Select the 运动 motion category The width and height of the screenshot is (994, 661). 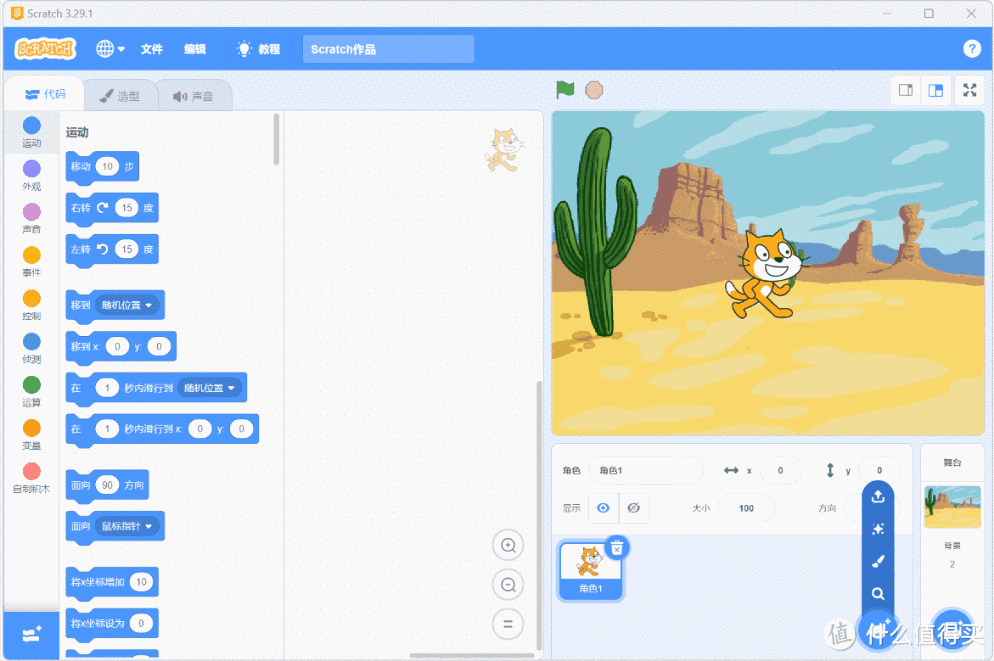pos(31,132)
